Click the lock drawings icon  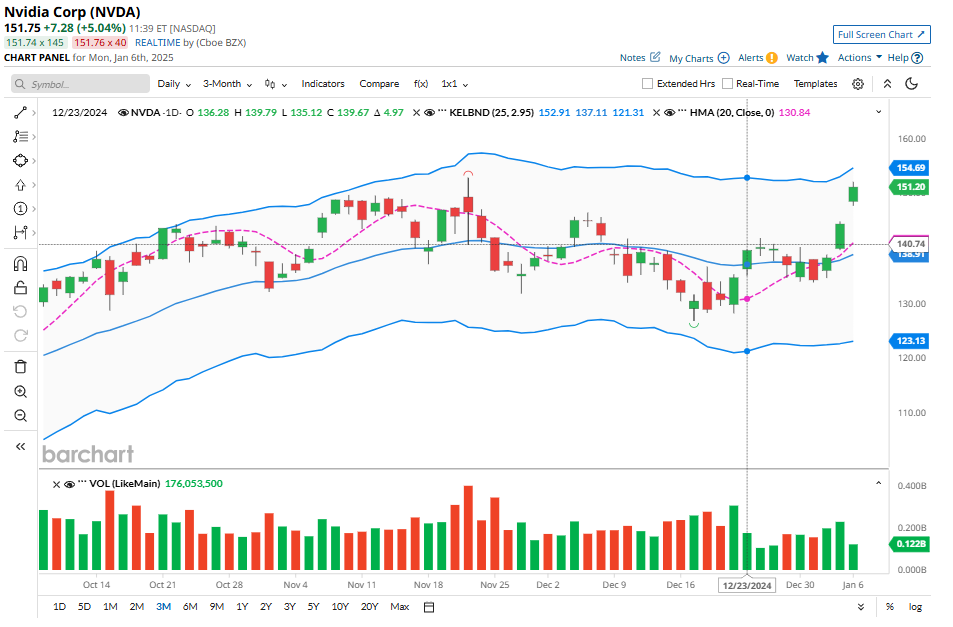point(20,288)
